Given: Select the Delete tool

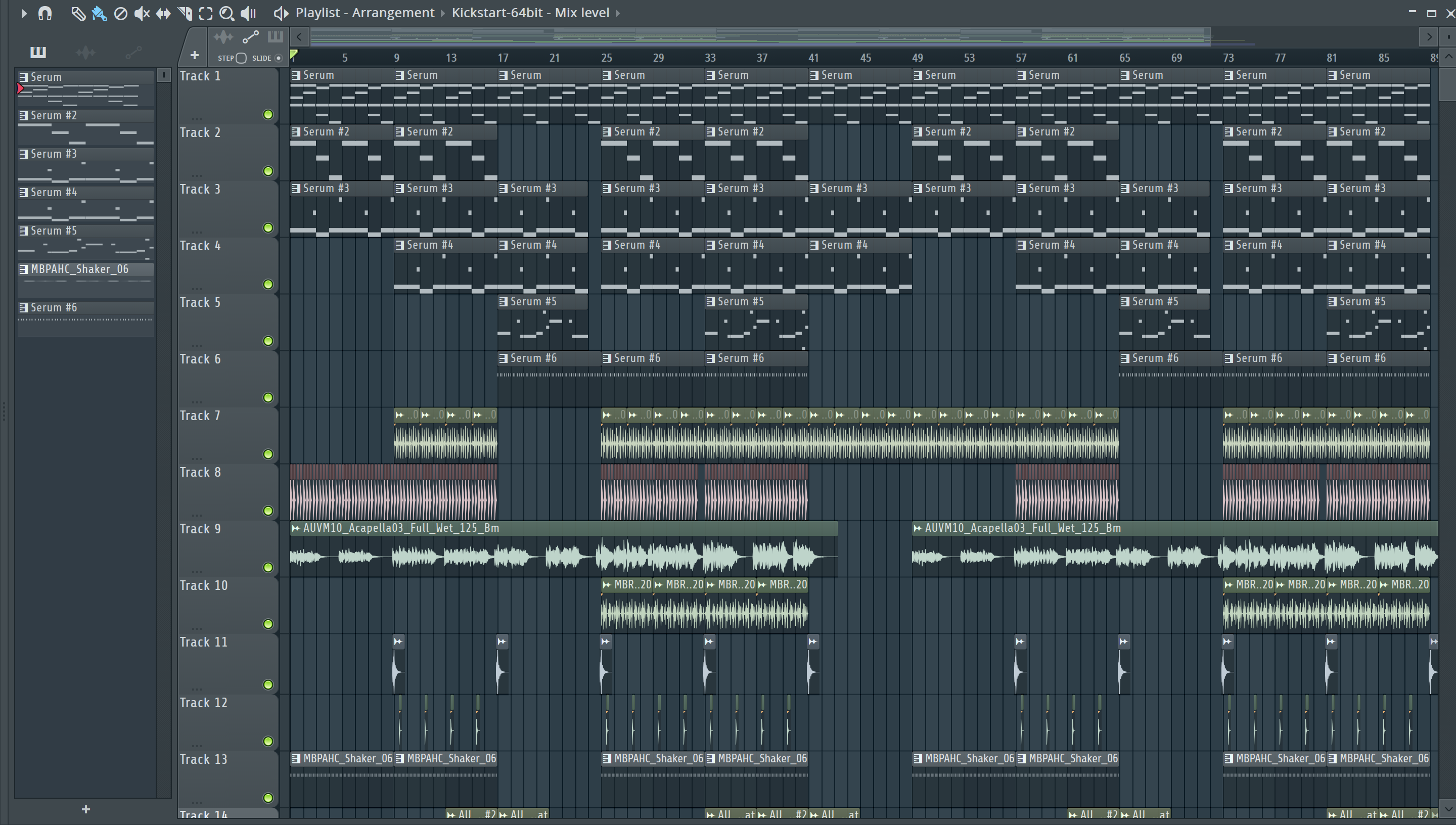Looking at the screenshot, I should [121, 13].
